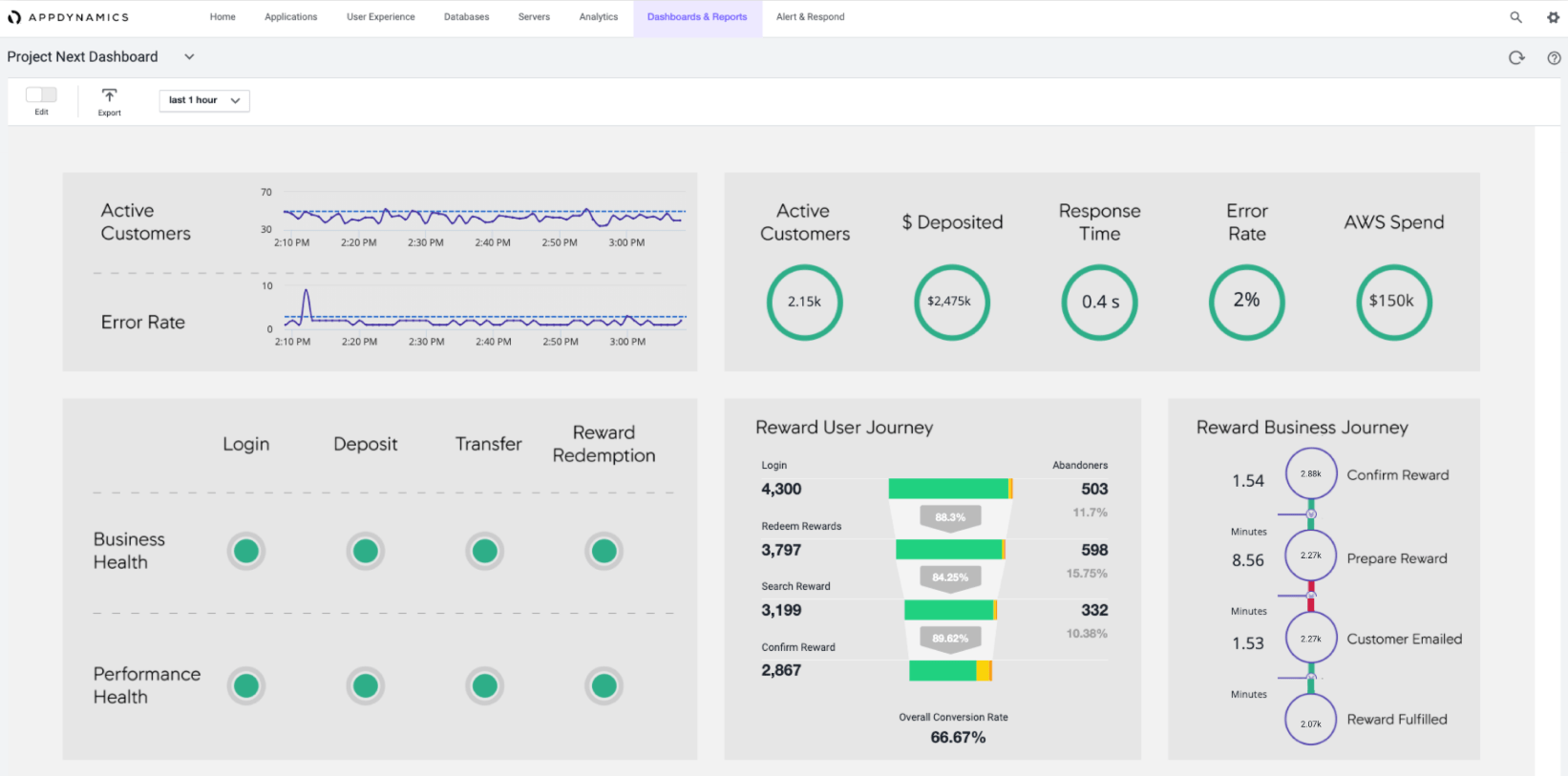Click the 2.88k Confirm Reward node

click(1311, 473)
